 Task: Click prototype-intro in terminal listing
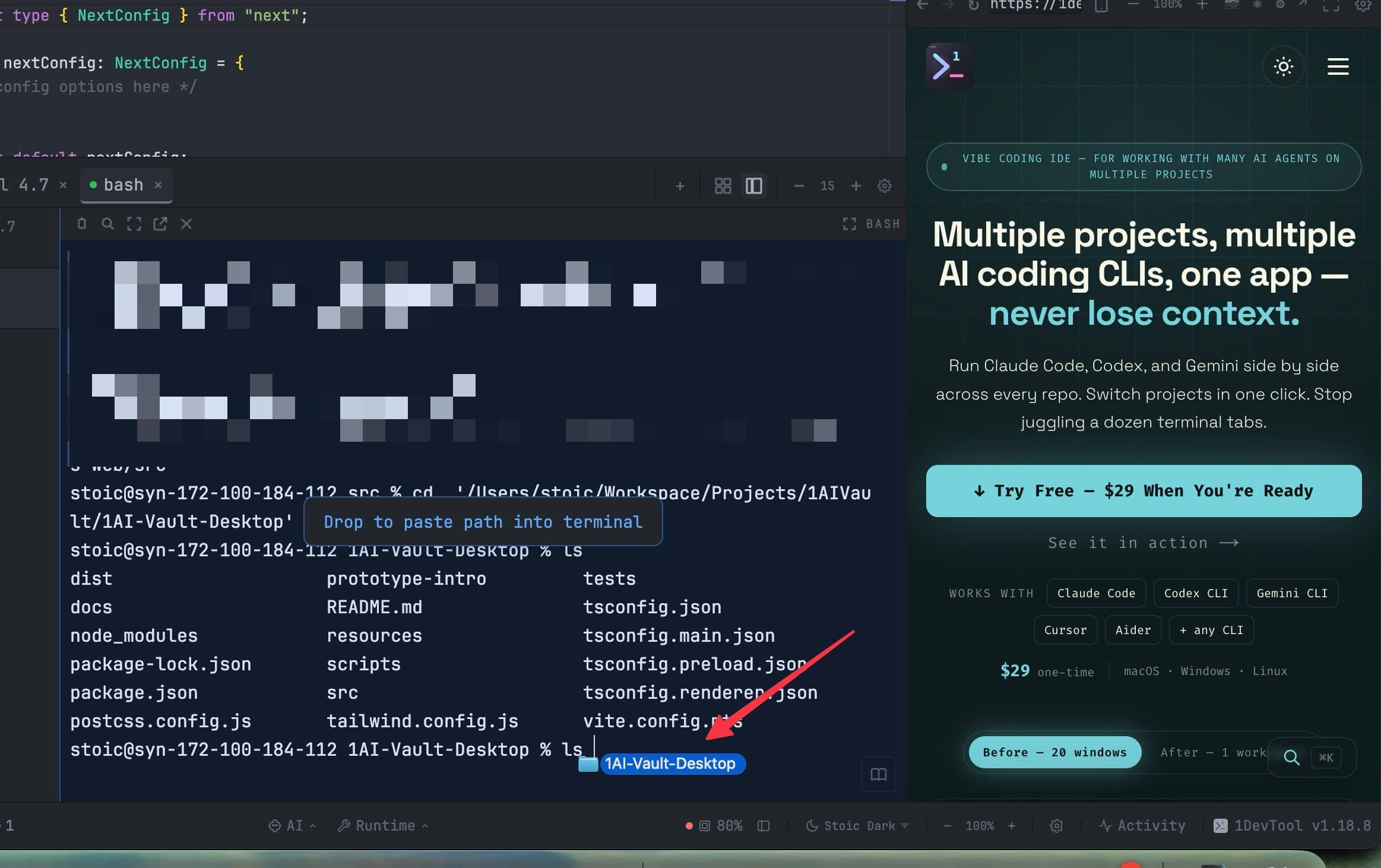(406, 579)
